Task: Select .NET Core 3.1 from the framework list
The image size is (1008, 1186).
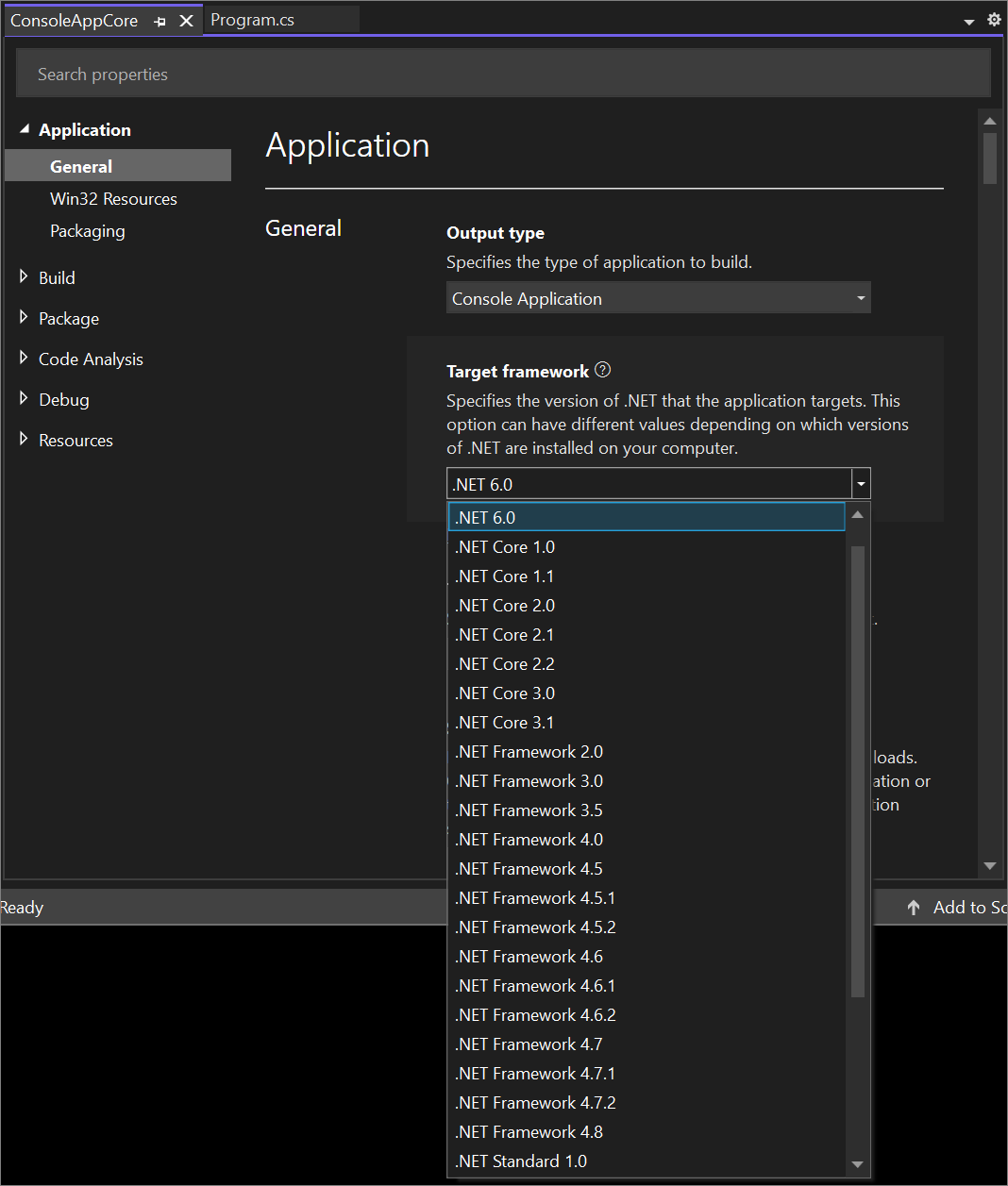Action: (x=504, y=722)
